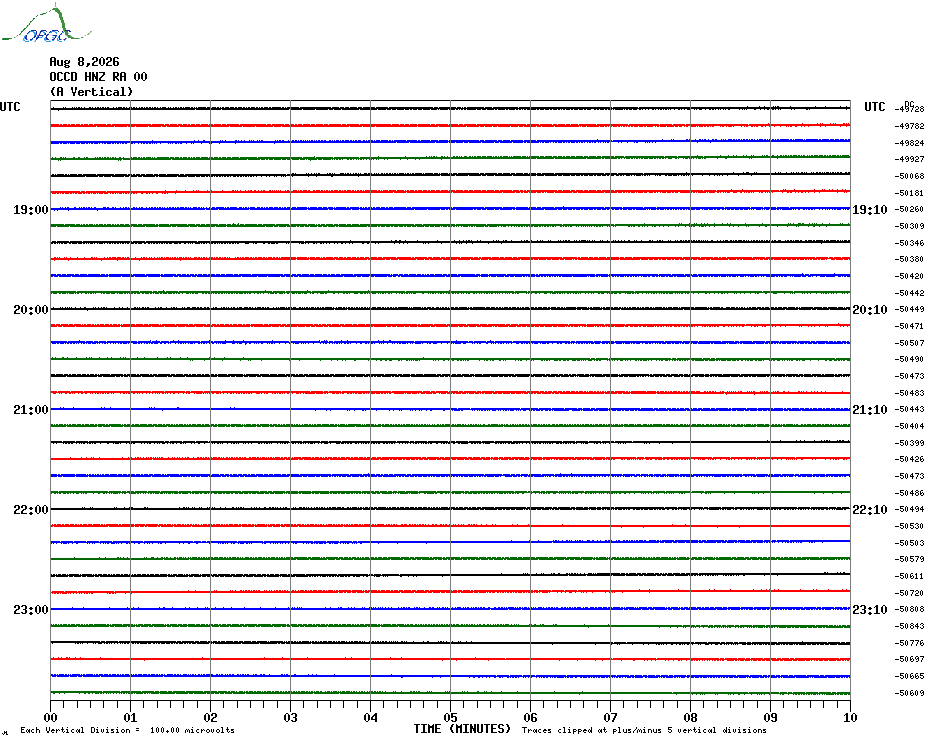Viewport: 930px width, 744px height.
Task: Click the OFGC logo at top left
Action: pos(47,24)
